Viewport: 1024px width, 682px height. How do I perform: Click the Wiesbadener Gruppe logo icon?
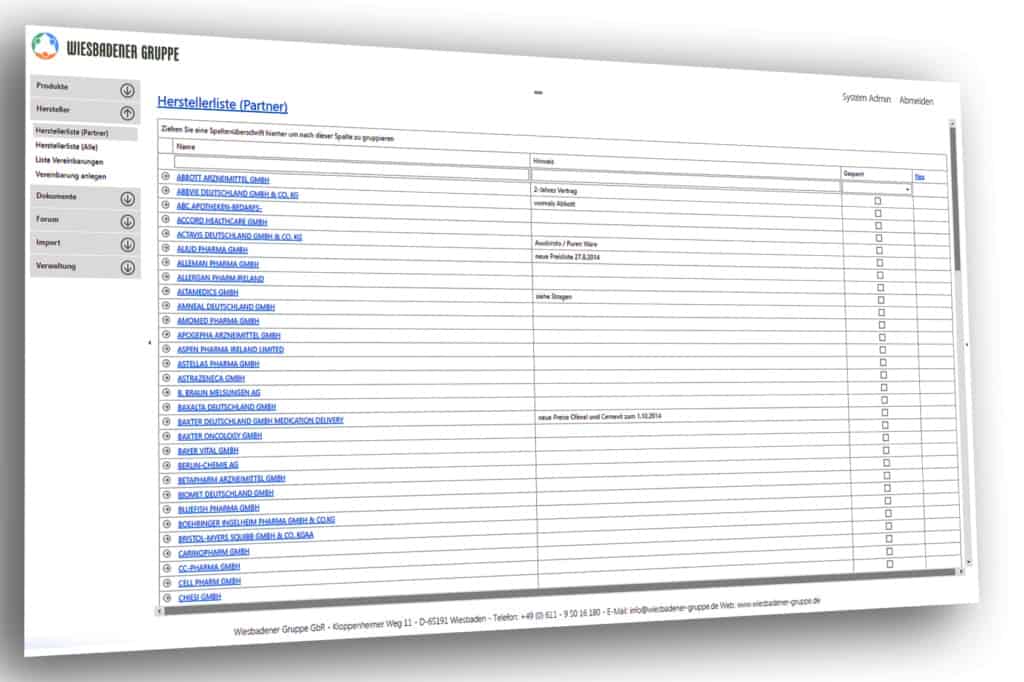click(x=45, y=45)
